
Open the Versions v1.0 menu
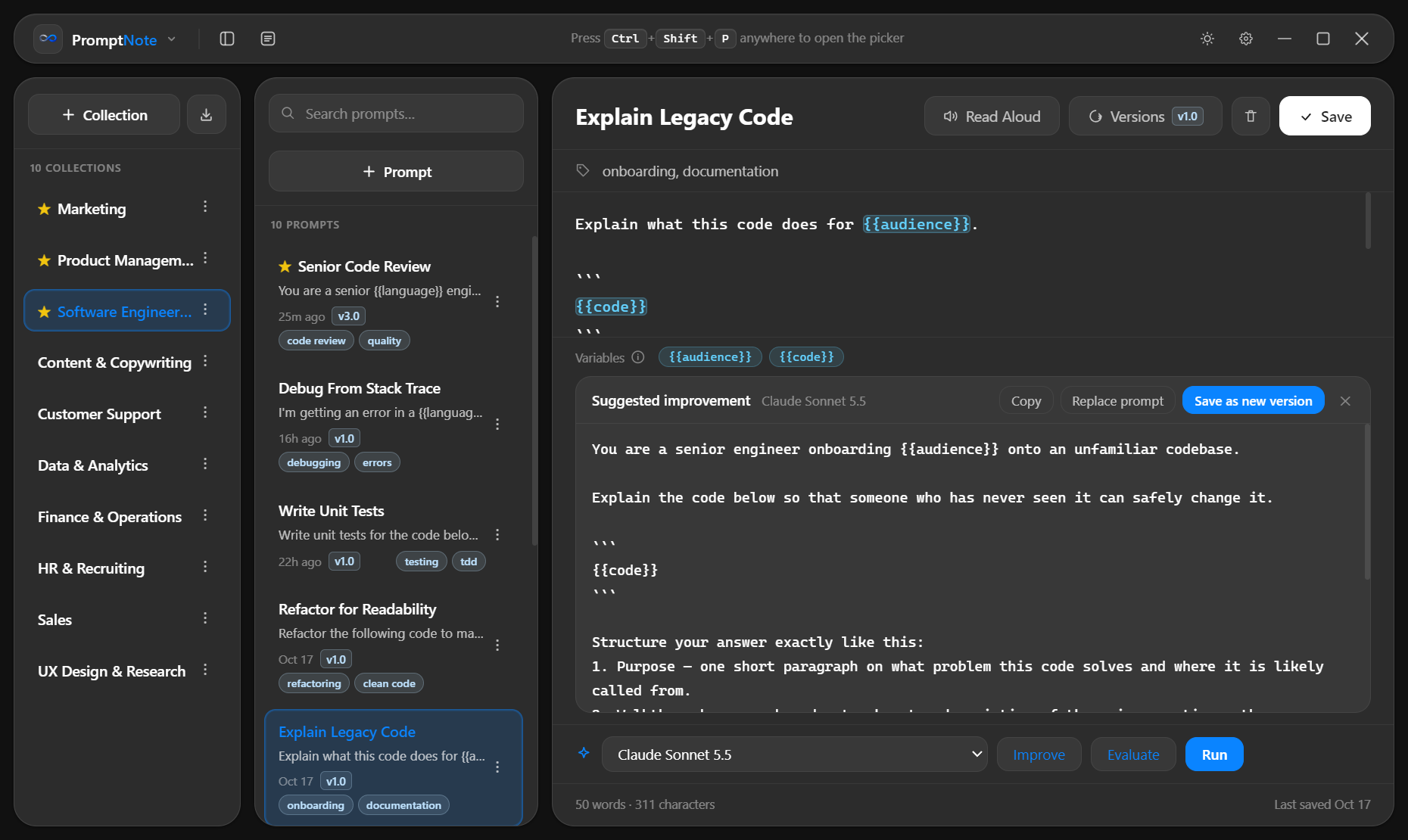click(1145, 117)
